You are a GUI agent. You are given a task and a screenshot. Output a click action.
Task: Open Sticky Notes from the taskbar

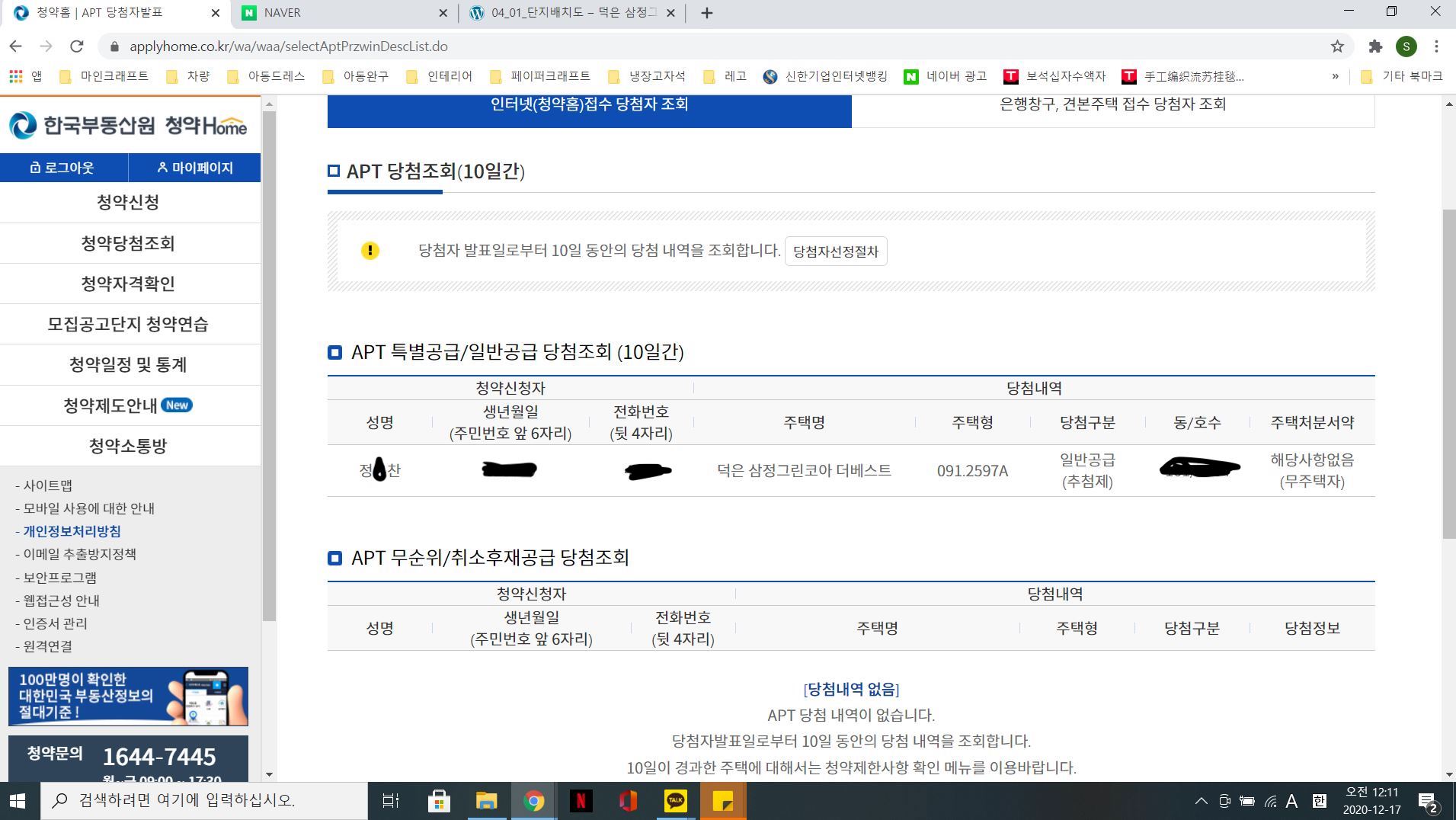click(722, 801)
